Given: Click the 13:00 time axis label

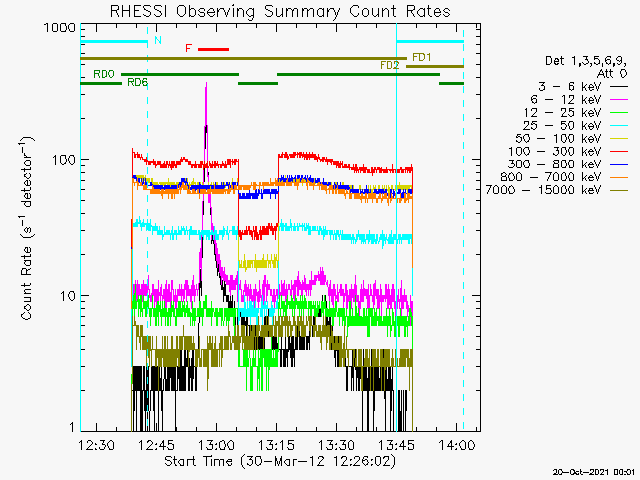Looking at the screenshot, I should (216, 445).
